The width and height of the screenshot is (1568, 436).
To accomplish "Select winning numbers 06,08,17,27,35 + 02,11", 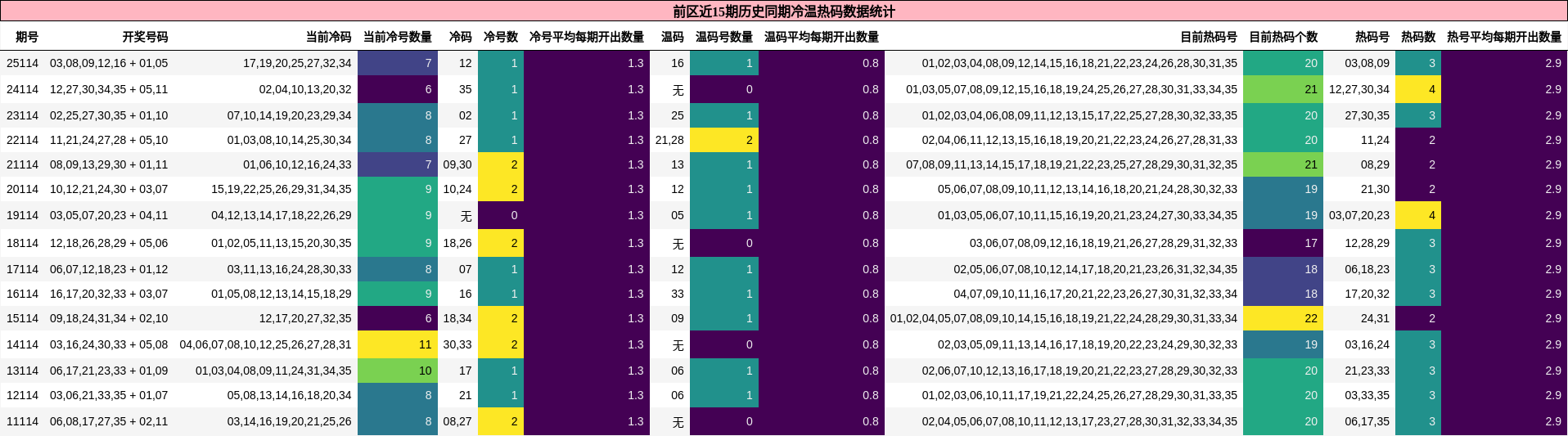I will click(x=109, y=421).
